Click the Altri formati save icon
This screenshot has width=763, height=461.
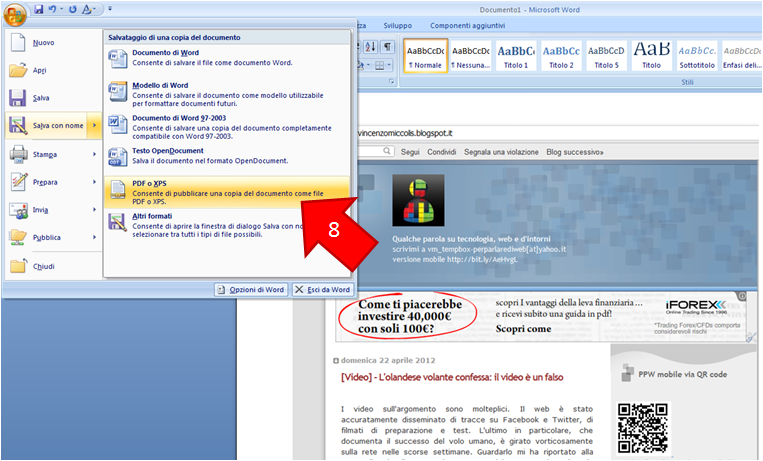118,222
